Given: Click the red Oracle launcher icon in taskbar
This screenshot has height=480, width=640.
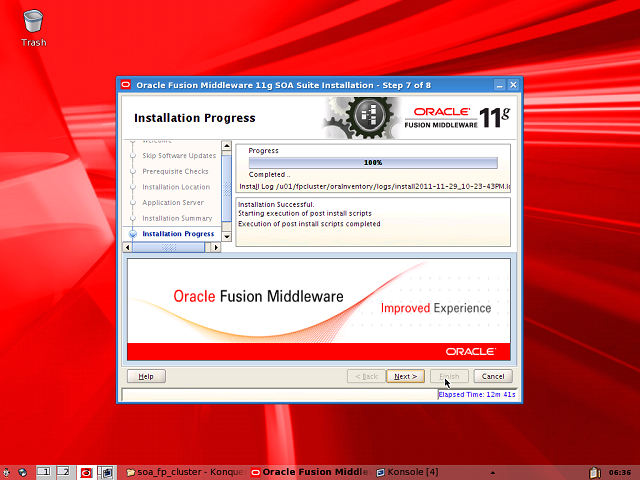Looking at the screenshot, I should pyautogui.click(x=87, y=473).
